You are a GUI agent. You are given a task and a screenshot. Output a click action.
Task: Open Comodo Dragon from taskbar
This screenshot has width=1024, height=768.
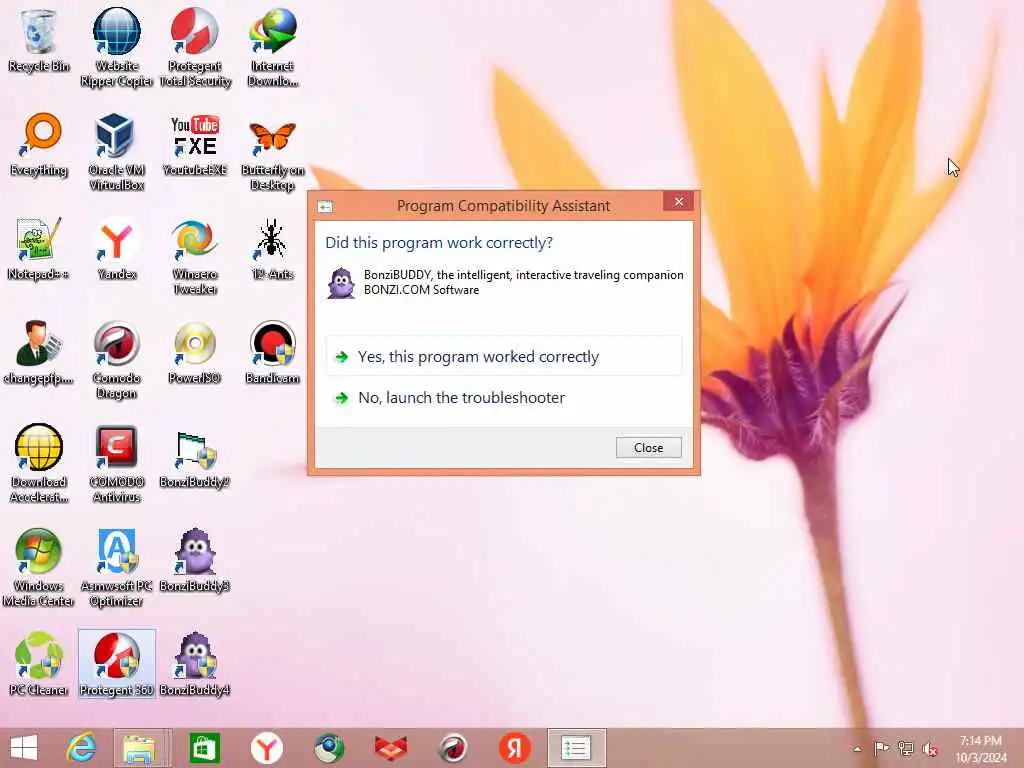(x=453, y=748)
